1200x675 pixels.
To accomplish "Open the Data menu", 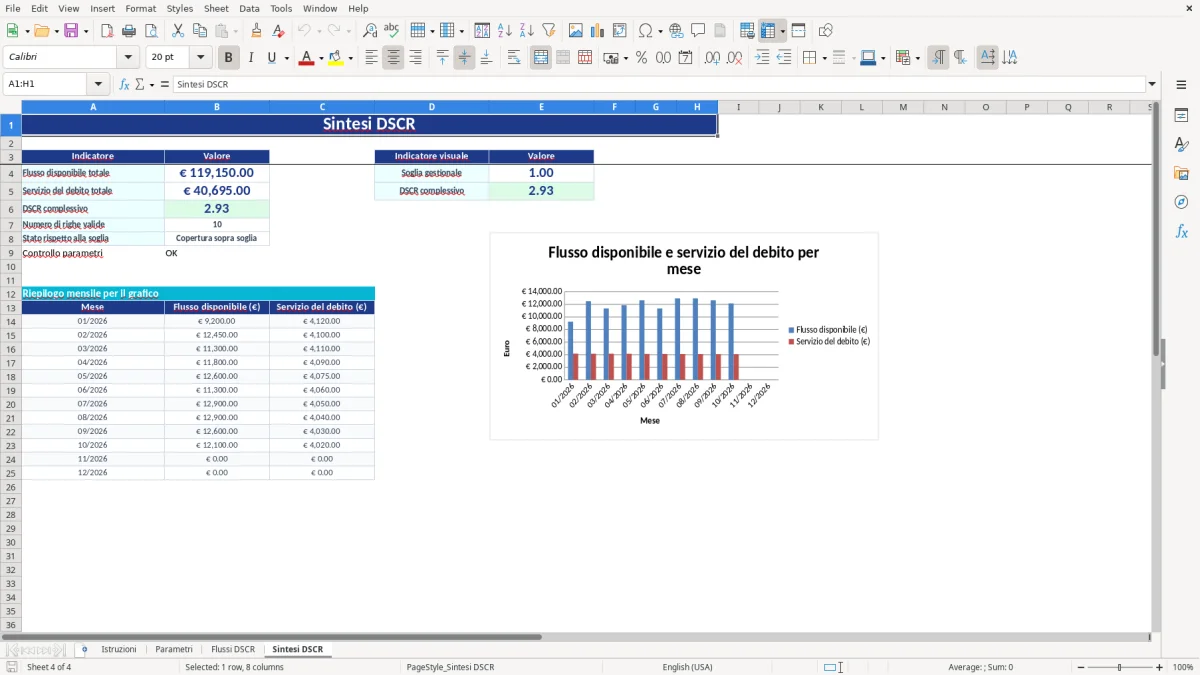I will pyautogui.click(x=249, y=8).
